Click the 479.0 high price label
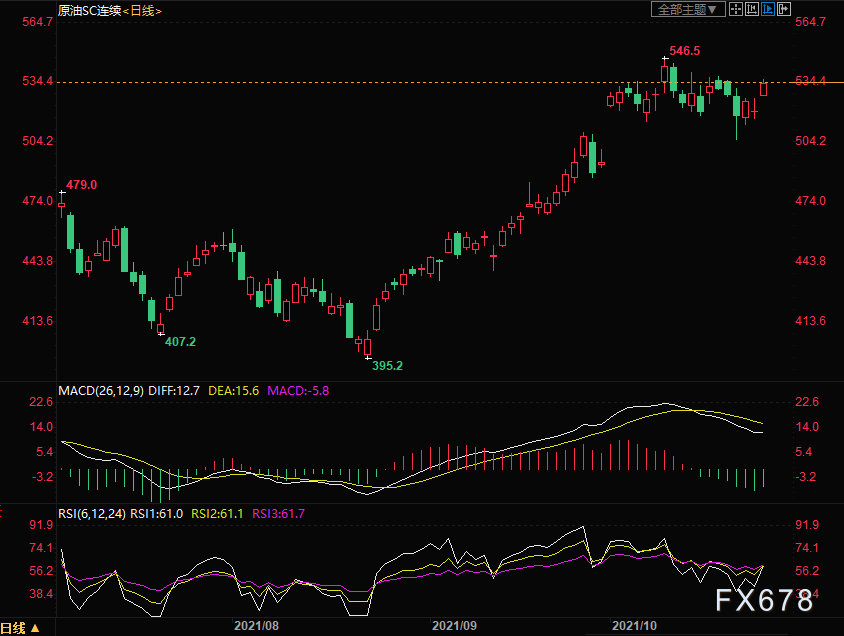 point(82,185)
